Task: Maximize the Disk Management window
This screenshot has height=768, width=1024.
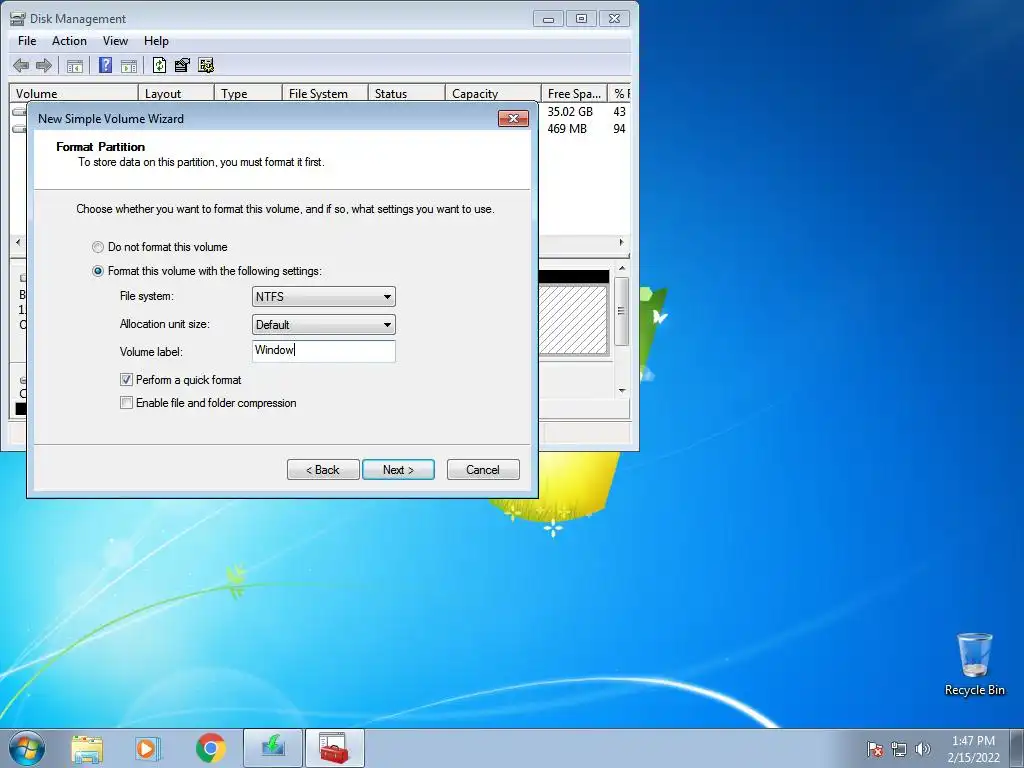Action: [581, 19]
